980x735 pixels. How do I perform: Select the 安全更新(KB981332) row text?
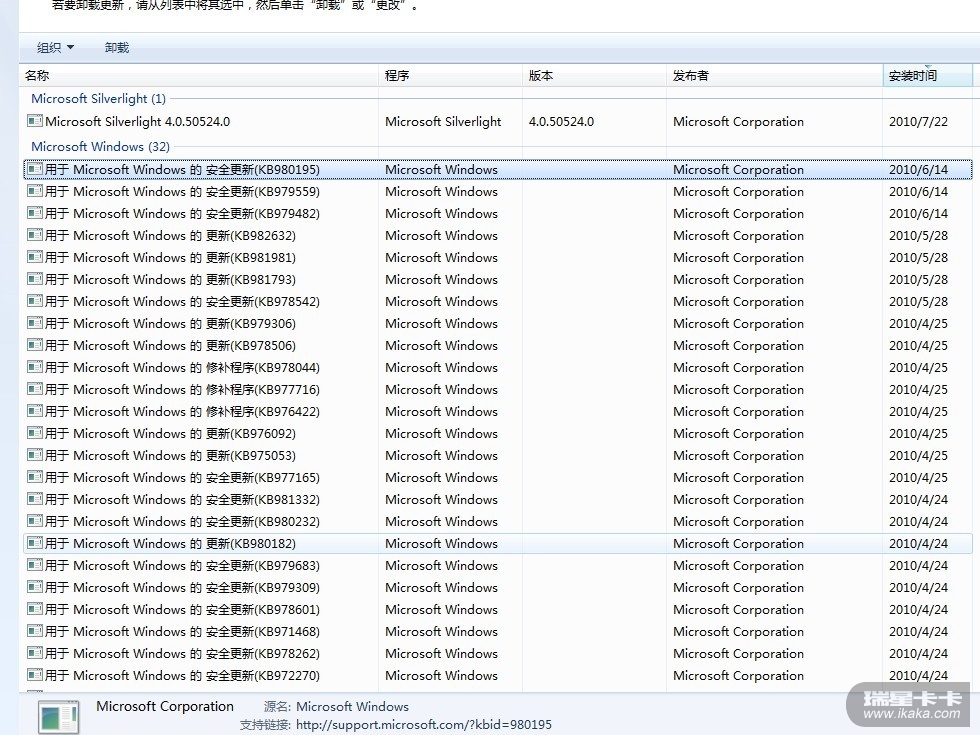182,499
